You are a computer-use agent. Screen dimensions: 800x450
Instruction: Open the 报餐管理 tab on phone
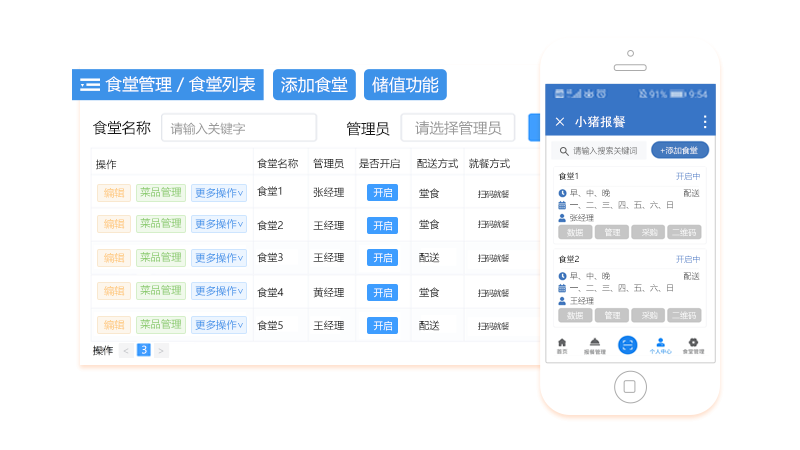click(x=595, y=346)
